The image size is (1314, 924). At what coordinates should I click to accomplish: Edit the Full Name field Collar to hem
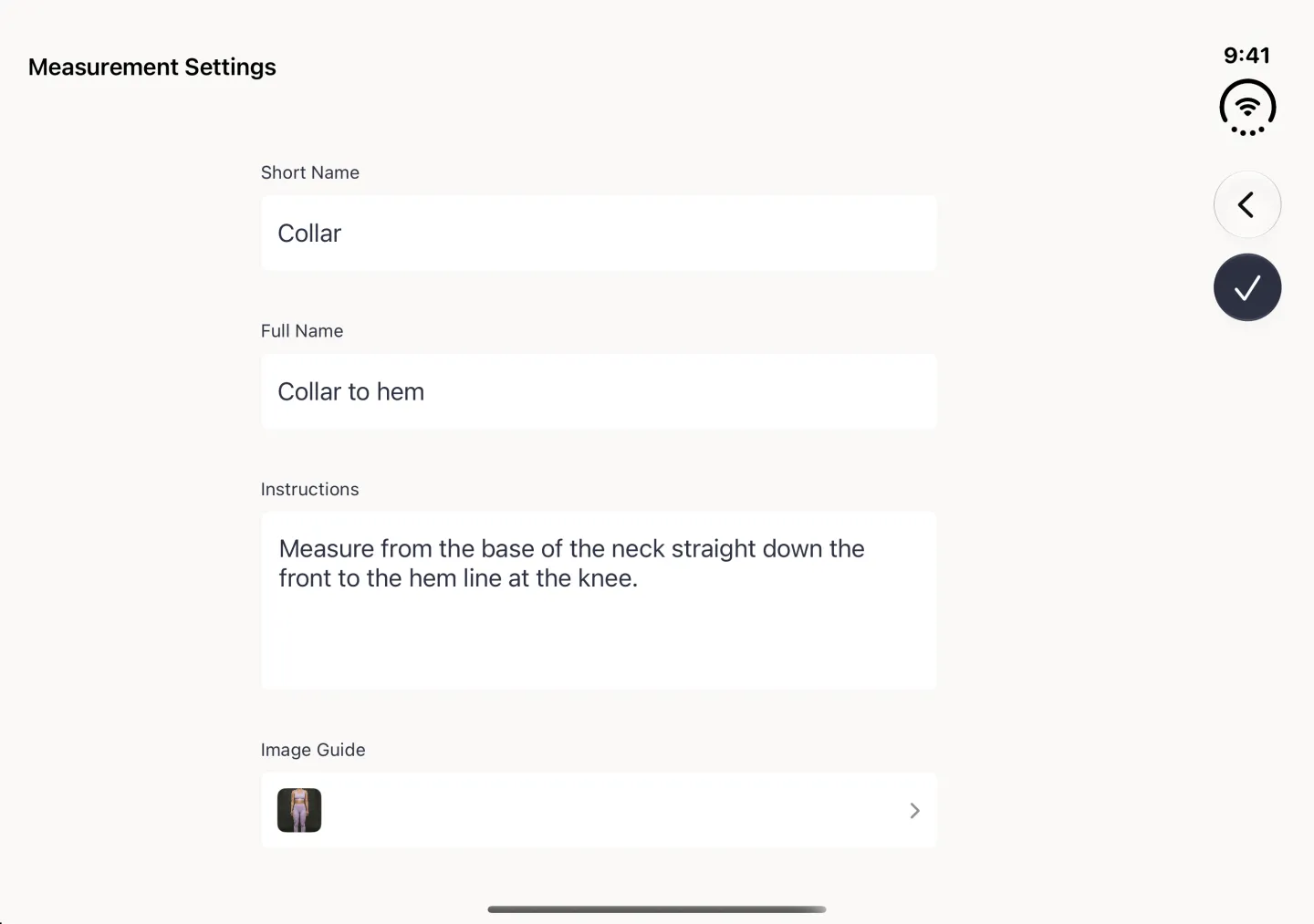(599, 391)
